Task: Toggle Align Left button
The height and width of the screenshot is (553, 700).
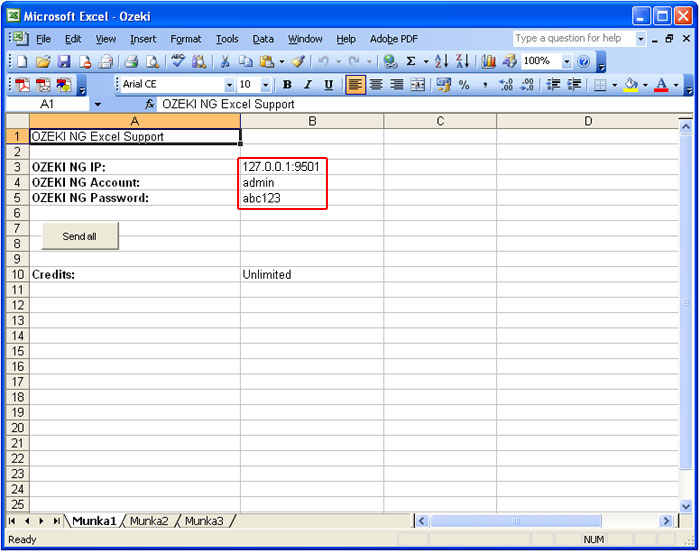Action: 355,85
